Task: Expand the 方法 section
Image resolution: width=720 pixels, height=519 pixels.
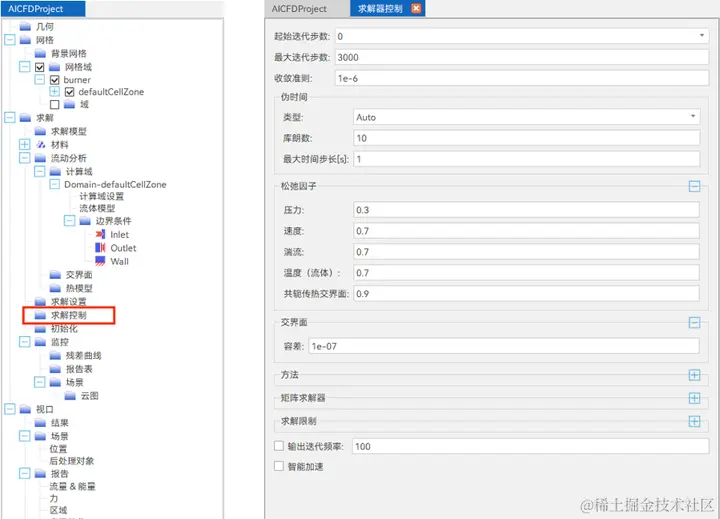Action: [694, 375]
